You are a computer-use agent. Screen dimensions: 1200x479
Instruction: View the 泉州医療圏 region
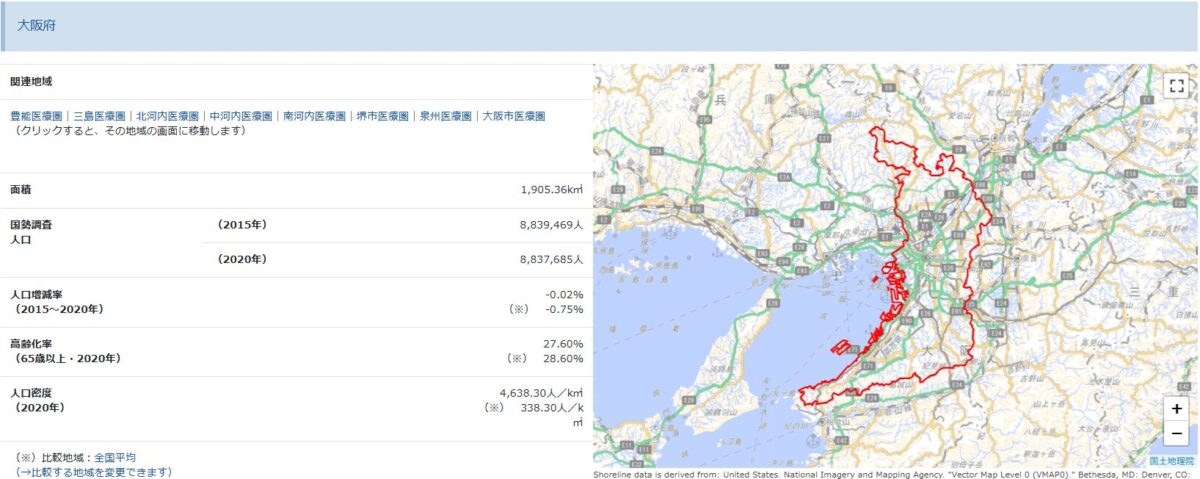445,116
